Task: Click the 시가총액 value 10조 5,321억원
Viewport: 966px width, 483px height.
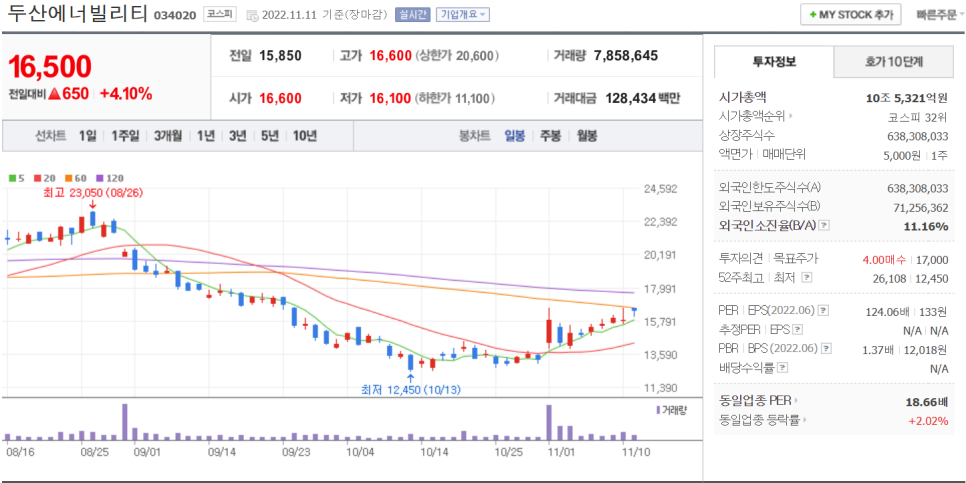Action: (x=907, y=97)
